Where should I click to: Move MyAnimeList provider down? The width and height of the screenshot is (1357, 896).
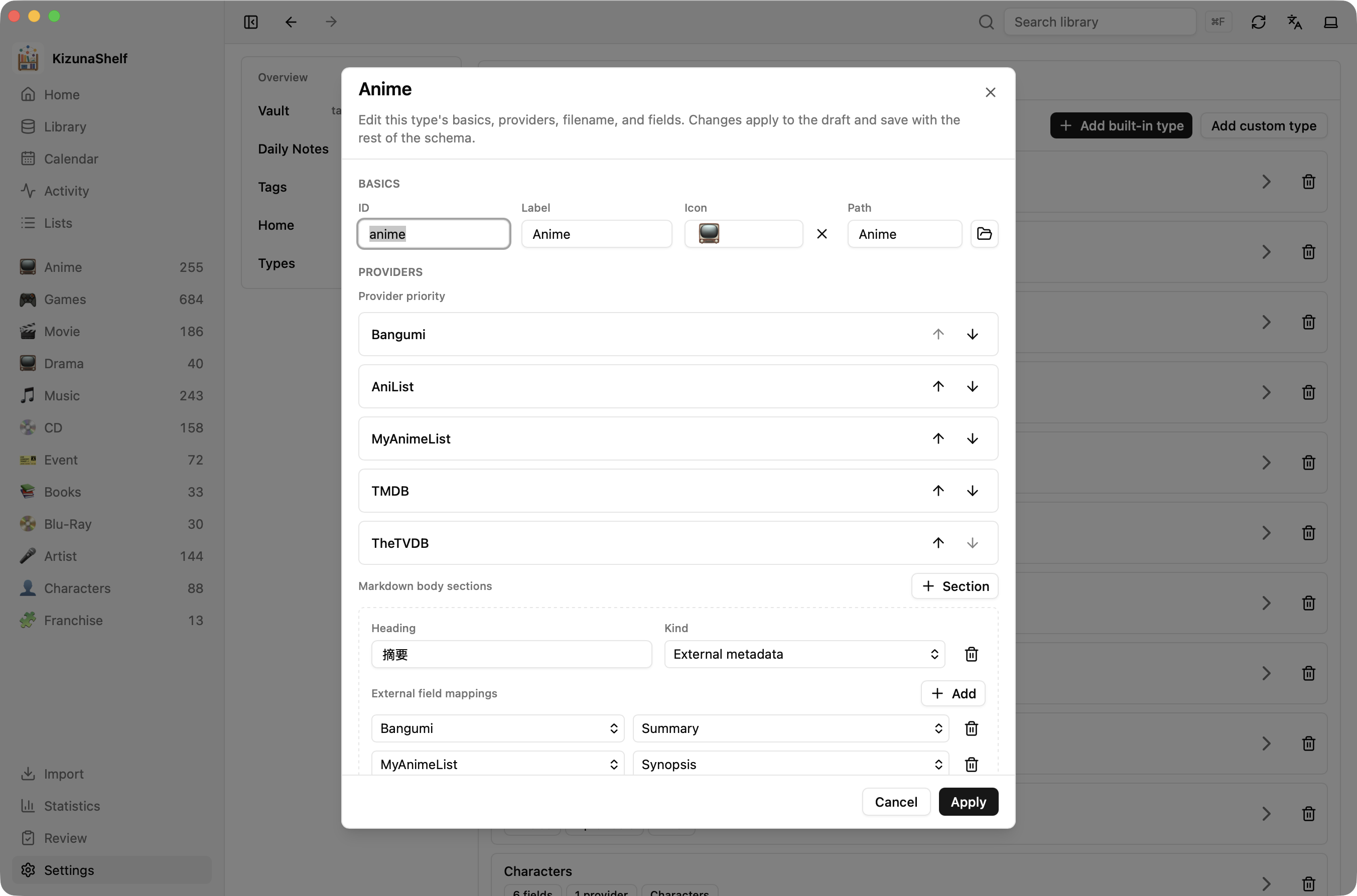(x=972, y=438)
